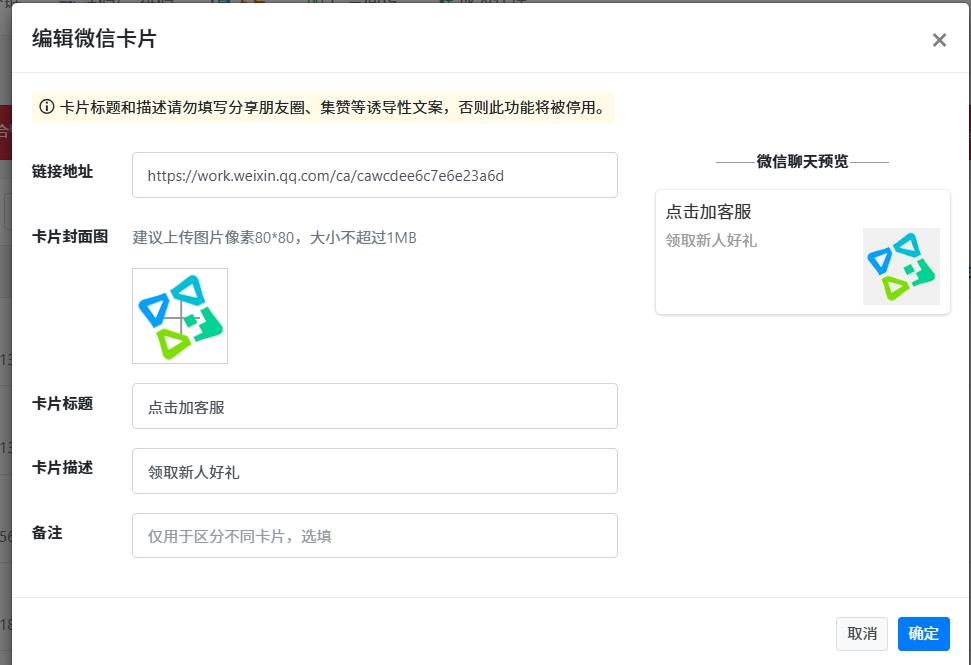Image resolution: width=971 pixels, height=665 pixels.
Task: Click the uploaded cover image thumbnail
Action: [x=180, y=316]
